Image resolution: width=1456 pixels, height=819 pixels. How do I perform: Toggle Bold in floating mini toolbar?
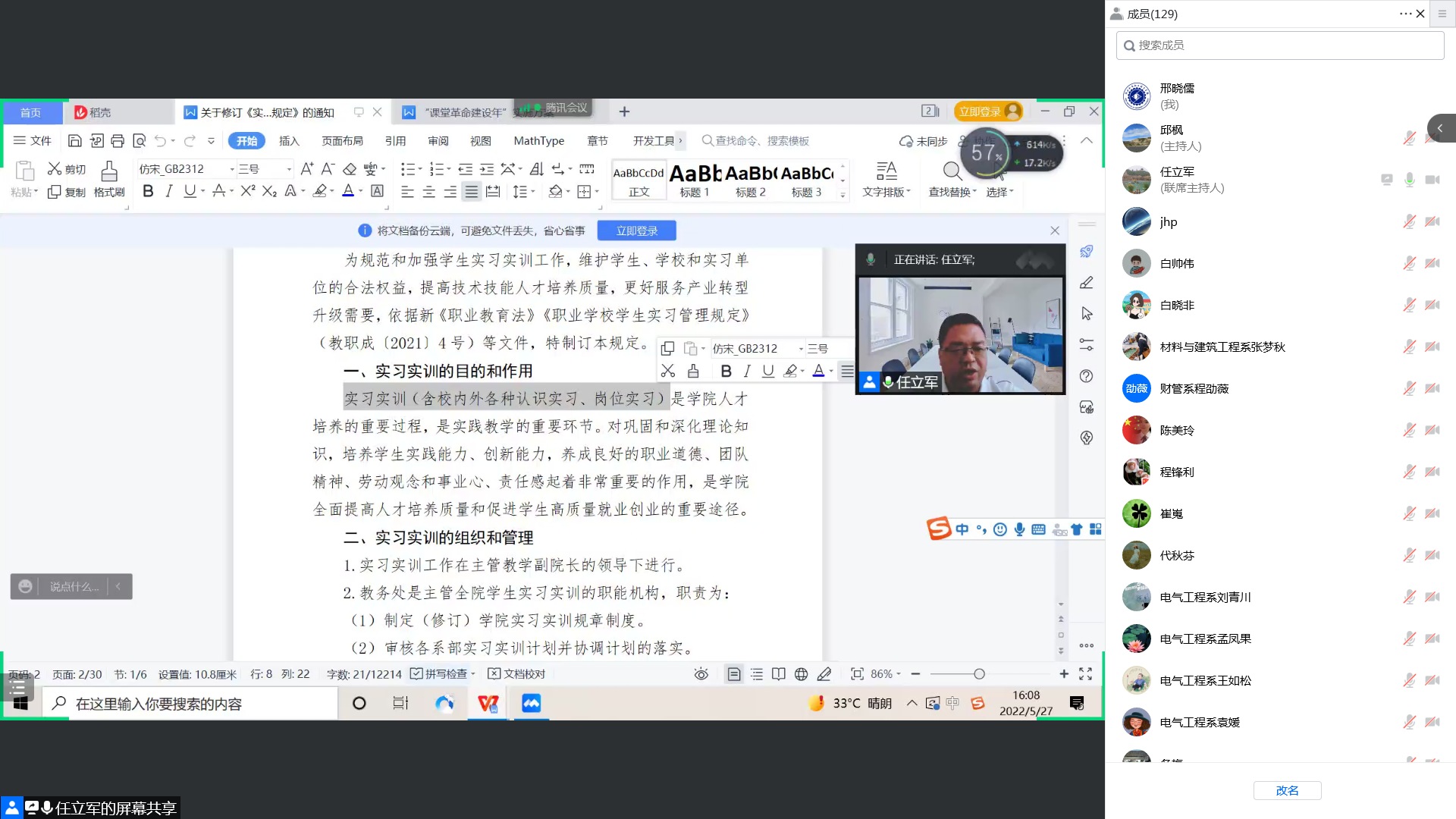pos(726,371)
